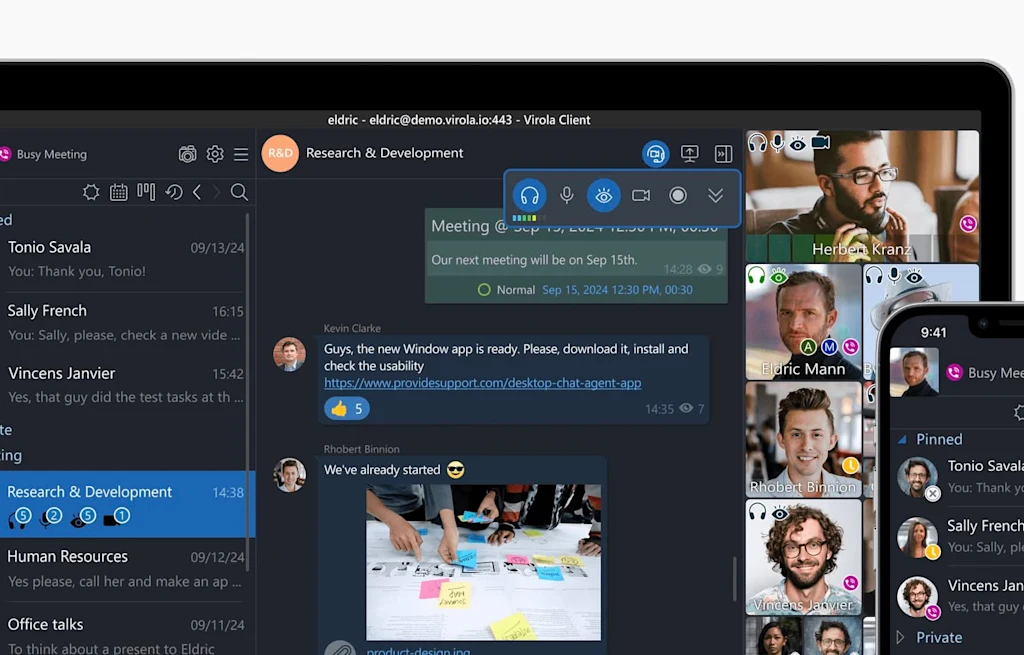Select Rhobert Binnion video tile

click(803, 439)
